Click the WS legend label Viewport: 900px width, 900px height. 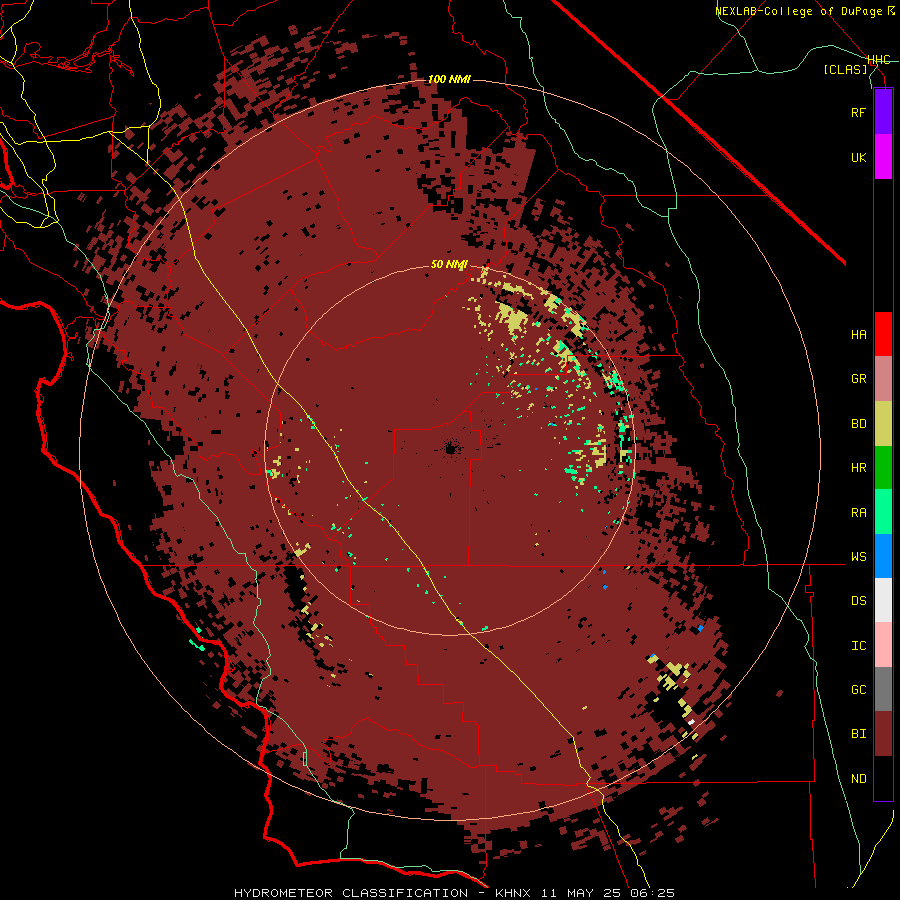[x=858, y=557]
